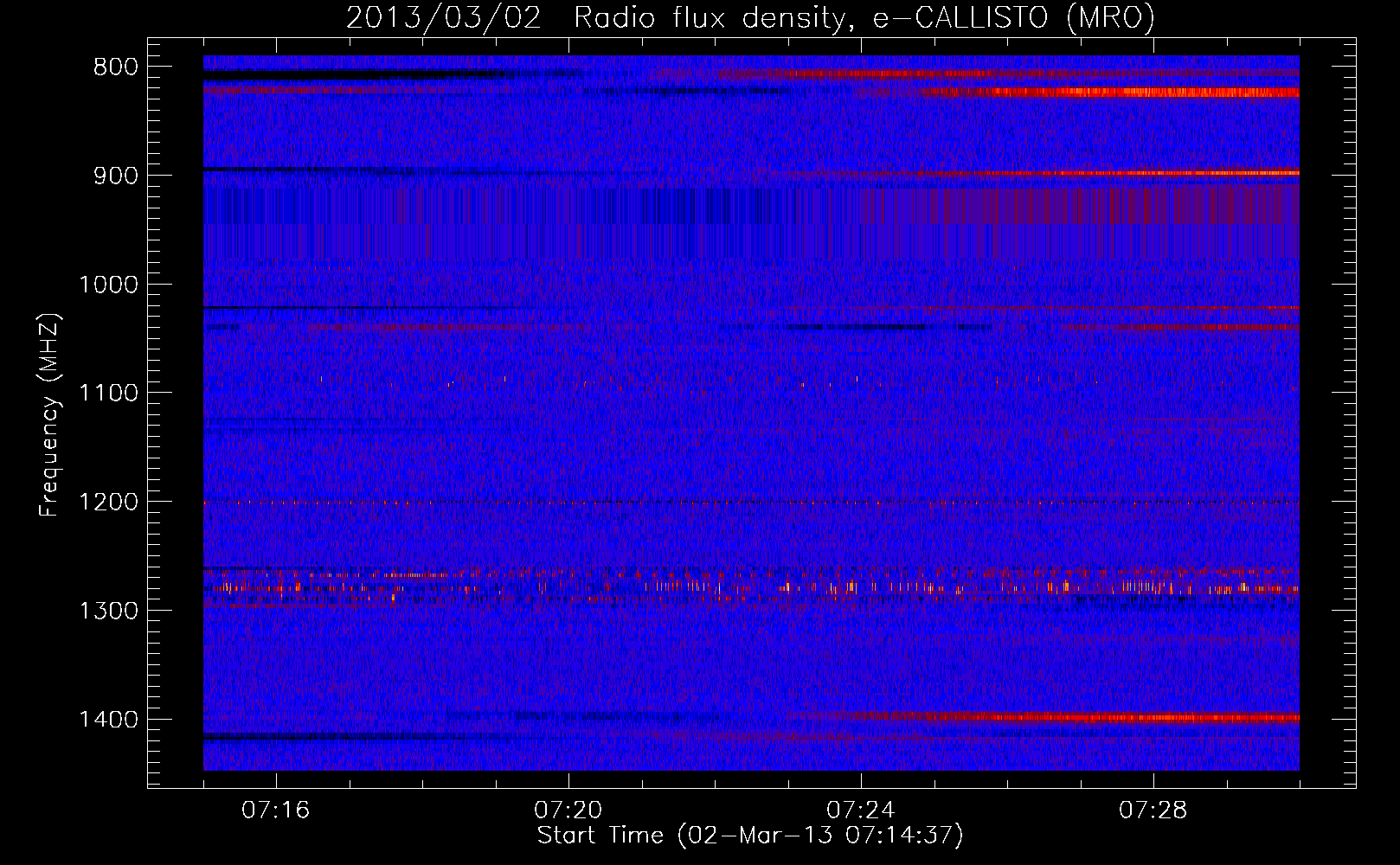The image size is (1400, 865).
Task: Select the 1000 frequency tick label
Action: 108,285
